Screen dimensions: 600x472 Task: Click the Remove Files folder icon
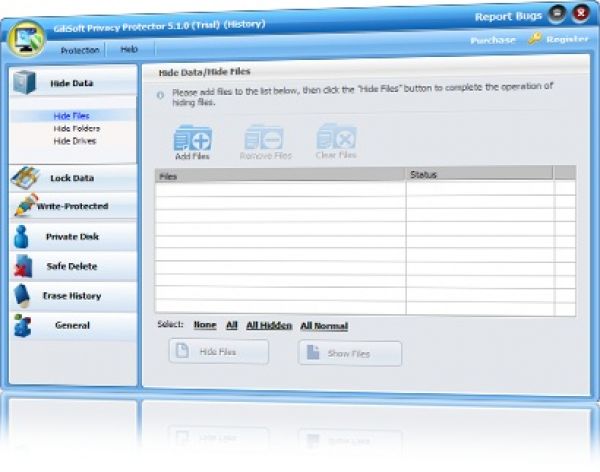(x=264, y=137)
